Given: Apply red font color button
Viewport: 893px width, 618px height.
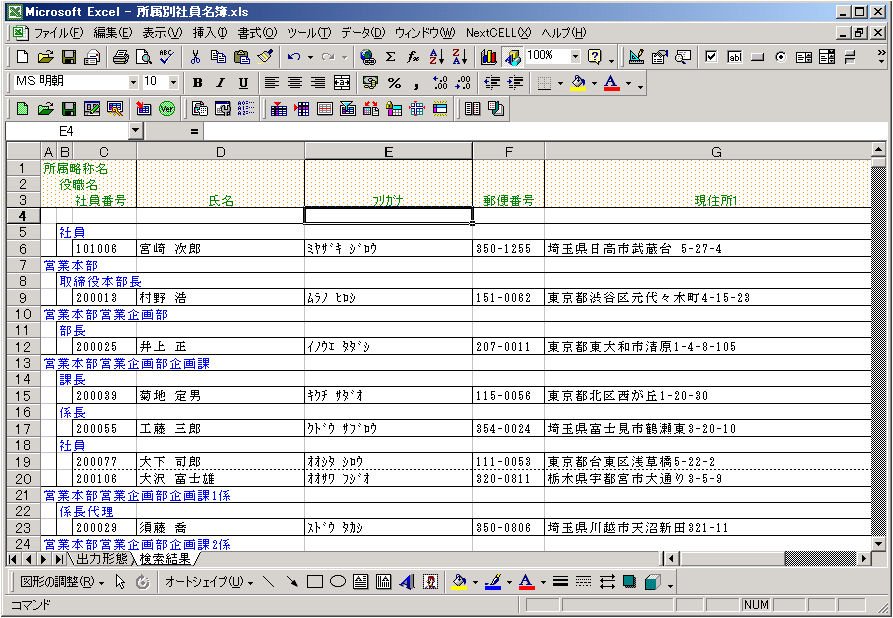Looking at the screenshot, I should 612,83.
